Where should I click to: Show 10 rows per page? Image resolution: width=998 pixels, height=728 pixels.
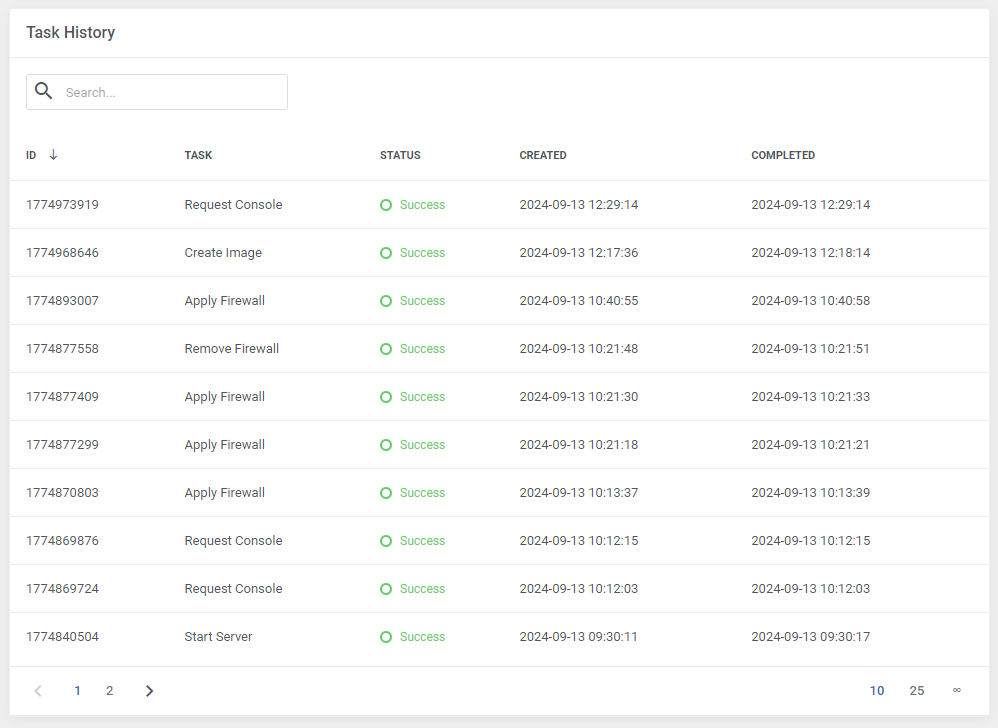[x=877, y=691]
